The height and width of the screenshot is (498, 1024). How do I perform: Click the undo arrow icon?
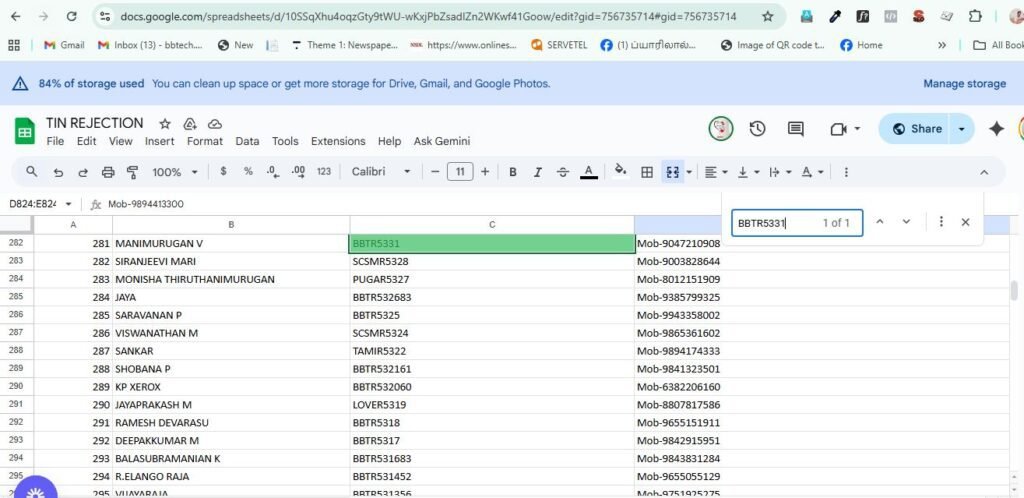click(58, 172)
